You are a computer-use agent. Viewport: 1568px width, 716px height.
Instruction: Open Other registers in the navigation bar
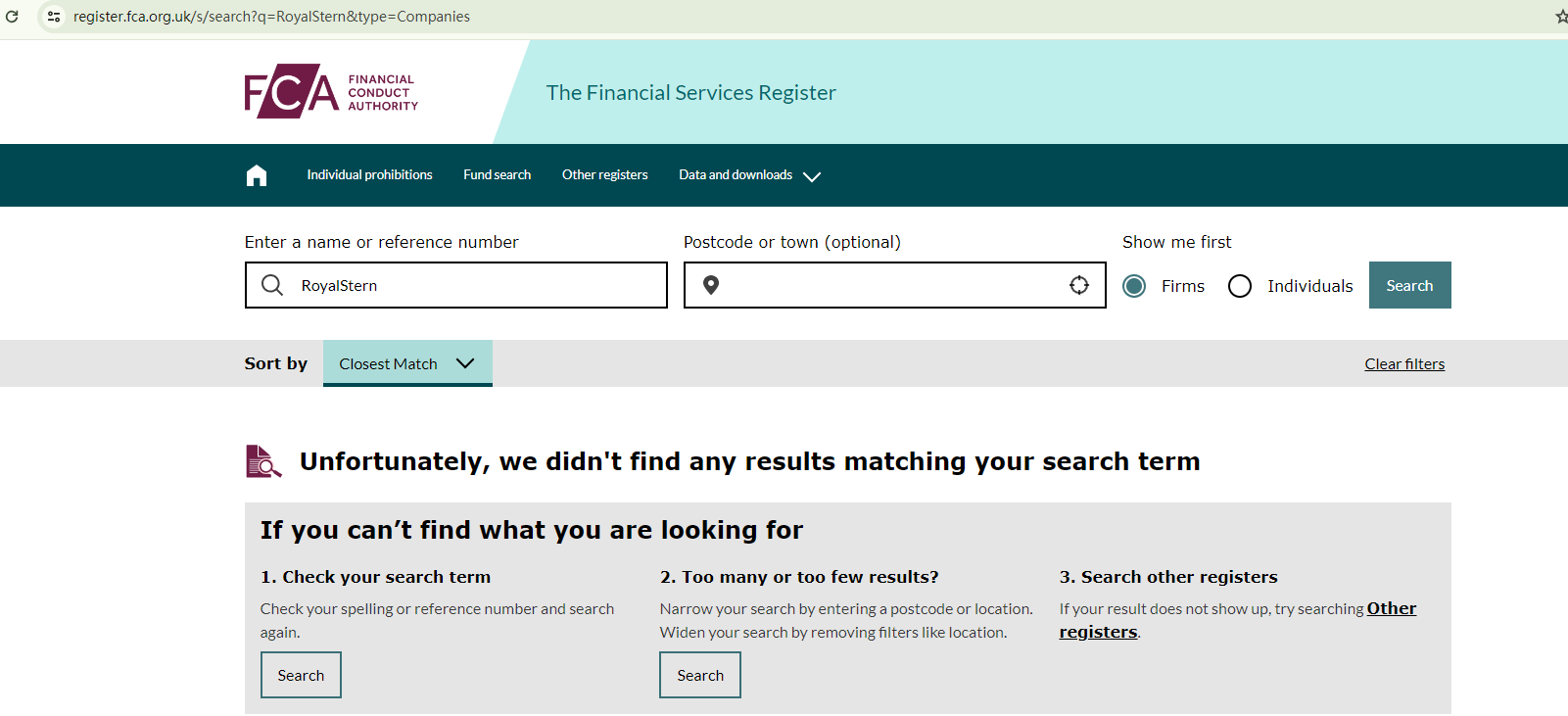605,175
